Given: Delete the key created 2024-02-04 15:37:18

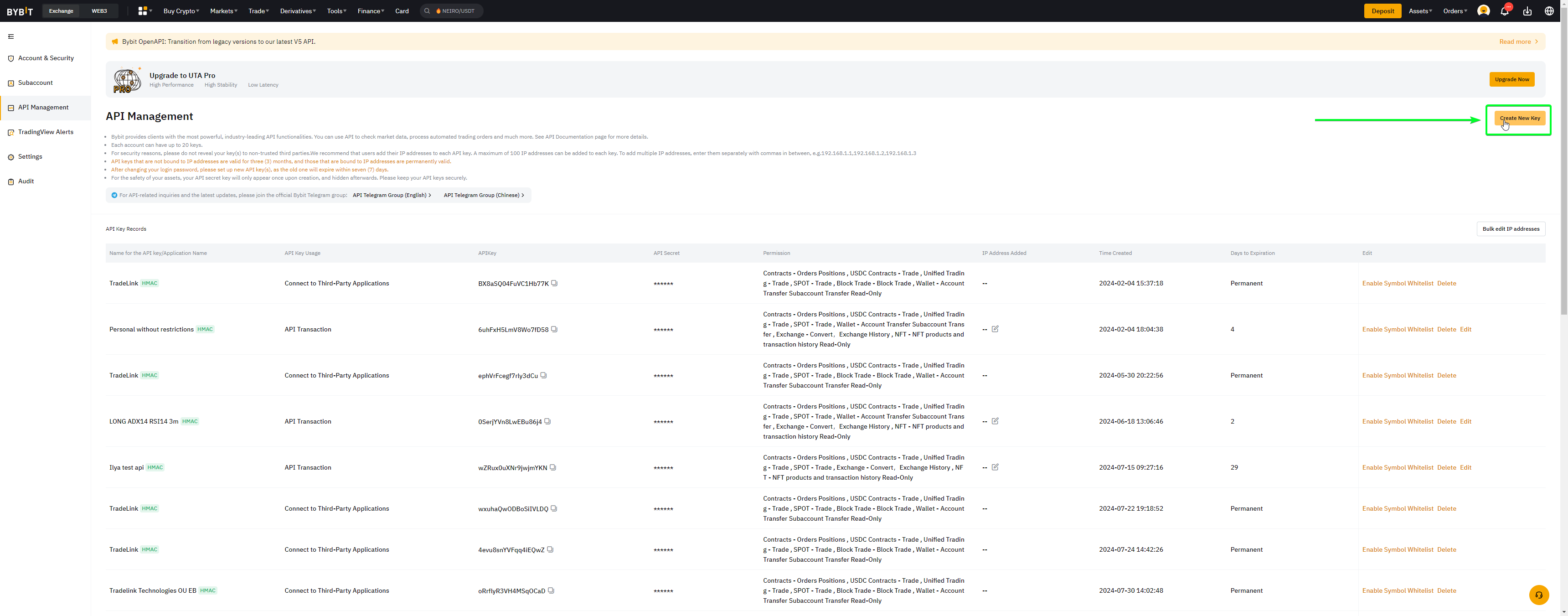Looking at the screenshot, I should (x=1446, y=283).
